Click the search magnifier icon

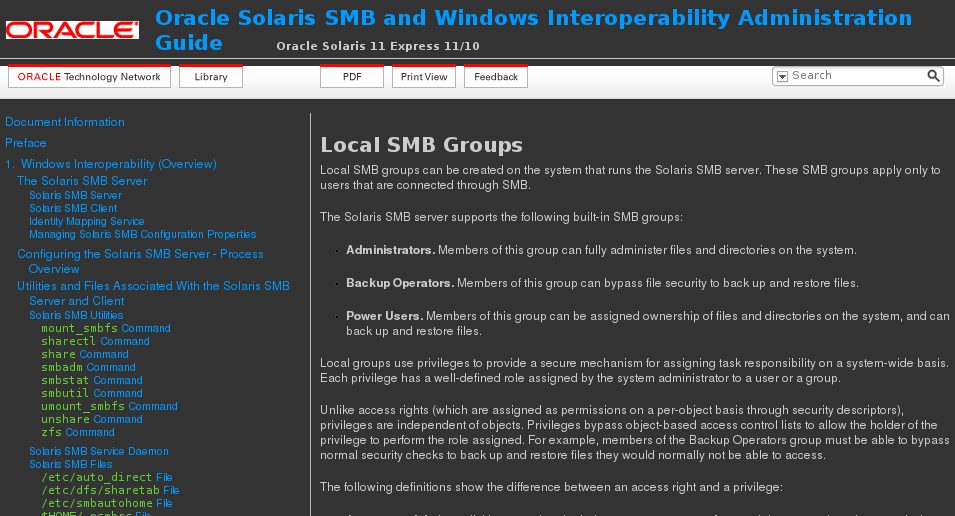(x=933, y=76)
